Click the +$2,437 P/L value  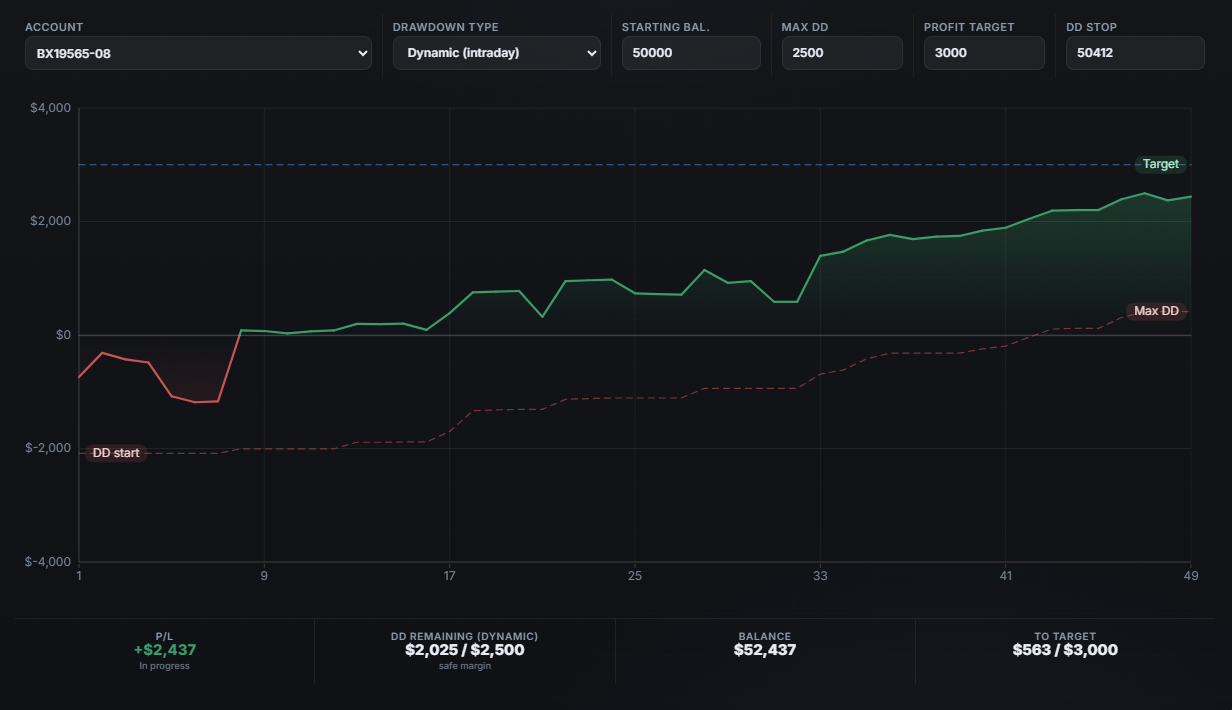165,650
